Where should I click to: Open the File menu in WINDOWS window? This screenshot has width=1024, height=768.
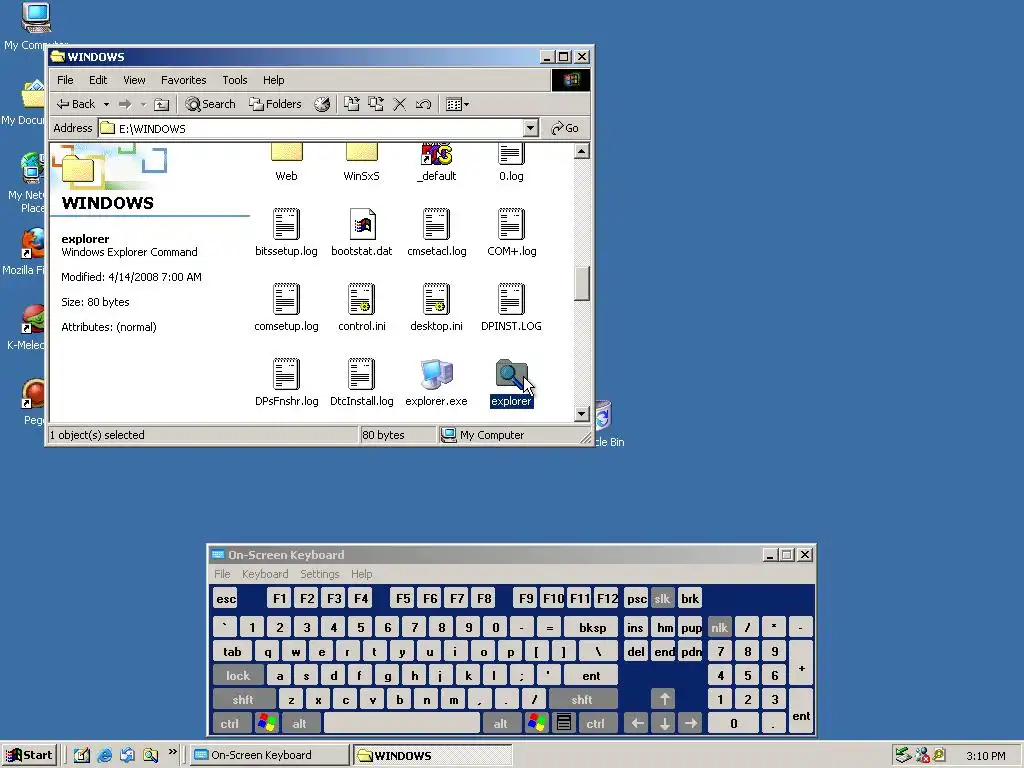[65, 80]
